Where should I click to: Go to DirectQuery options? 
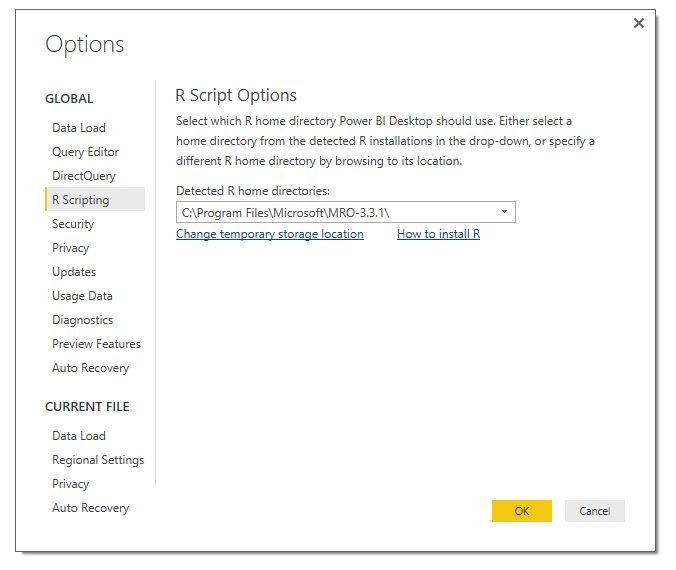[84, 176]
